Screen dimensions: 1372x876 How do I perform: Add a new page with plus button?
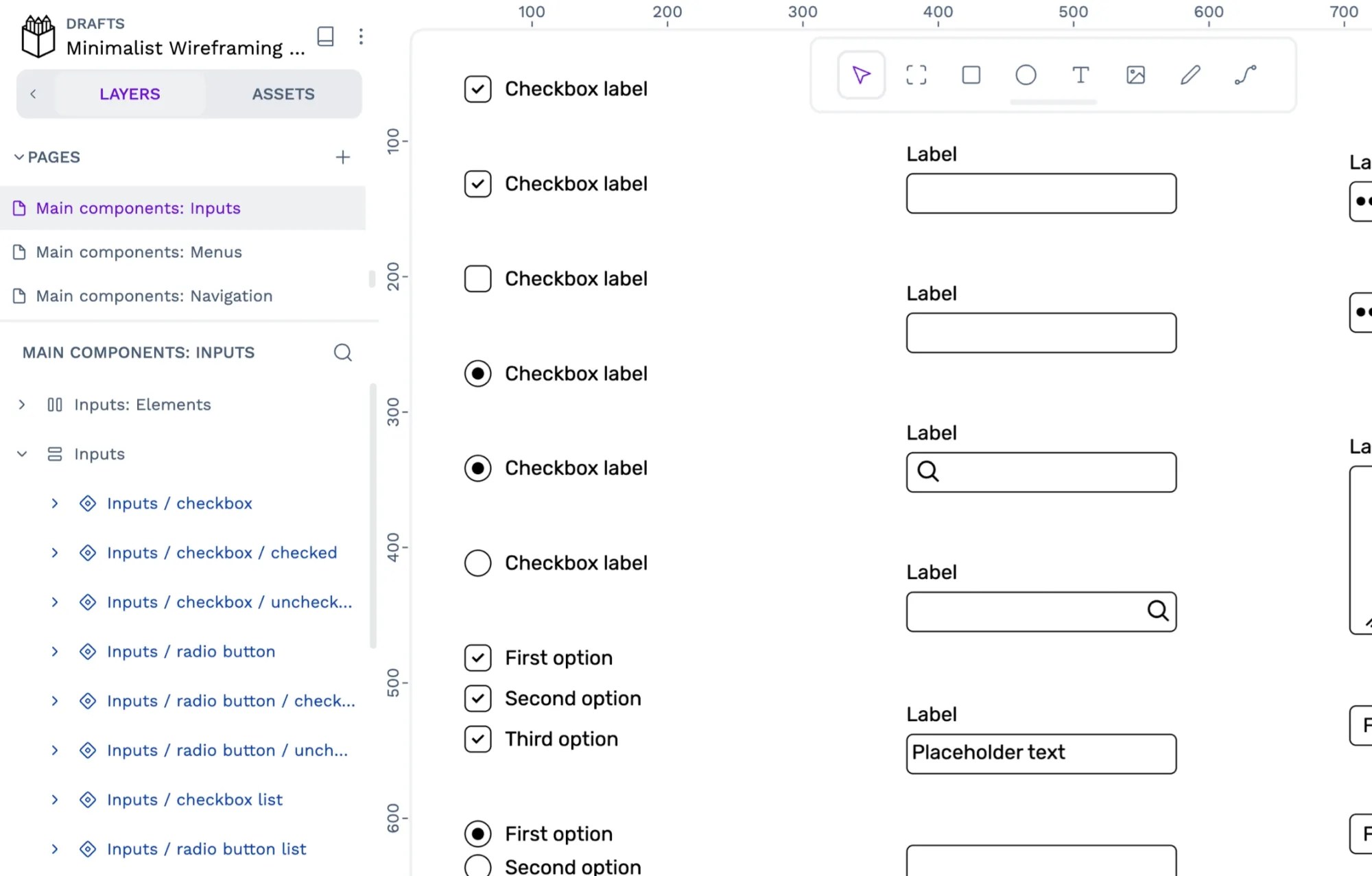[x=343, y=157]
